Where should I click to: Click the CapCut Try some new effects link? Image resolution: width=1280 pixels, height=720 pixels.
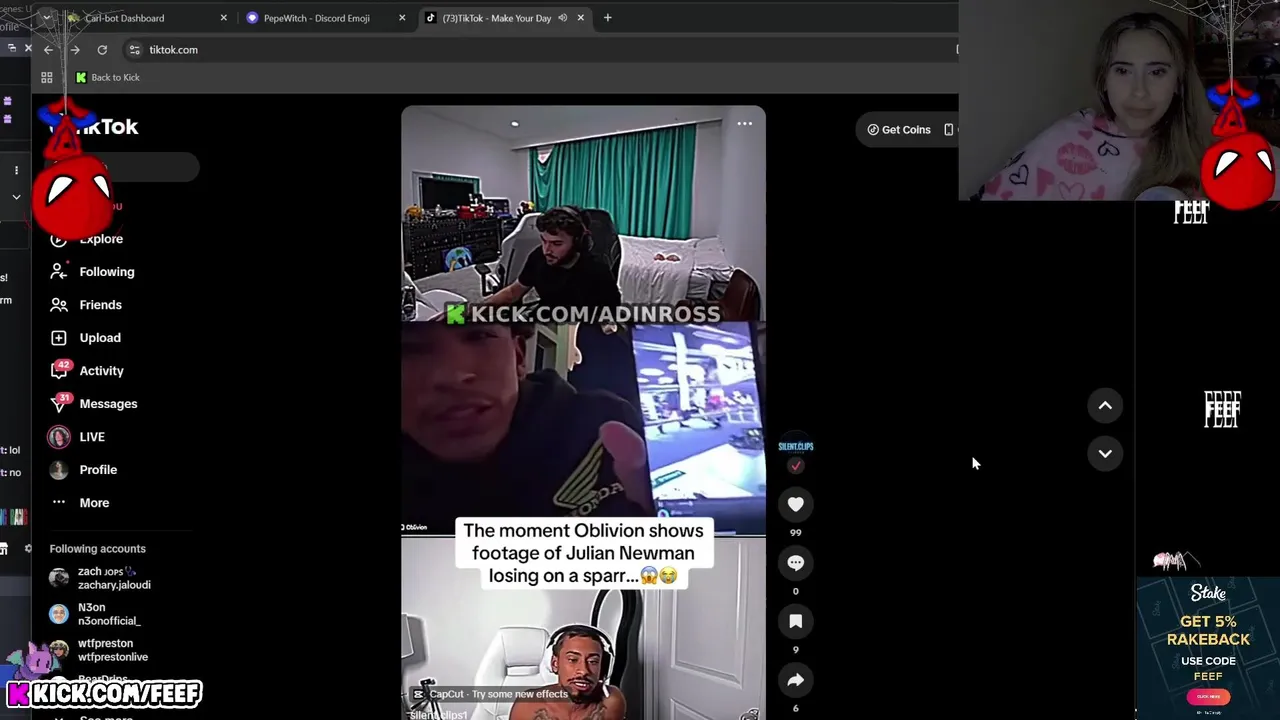click(491, 694)
